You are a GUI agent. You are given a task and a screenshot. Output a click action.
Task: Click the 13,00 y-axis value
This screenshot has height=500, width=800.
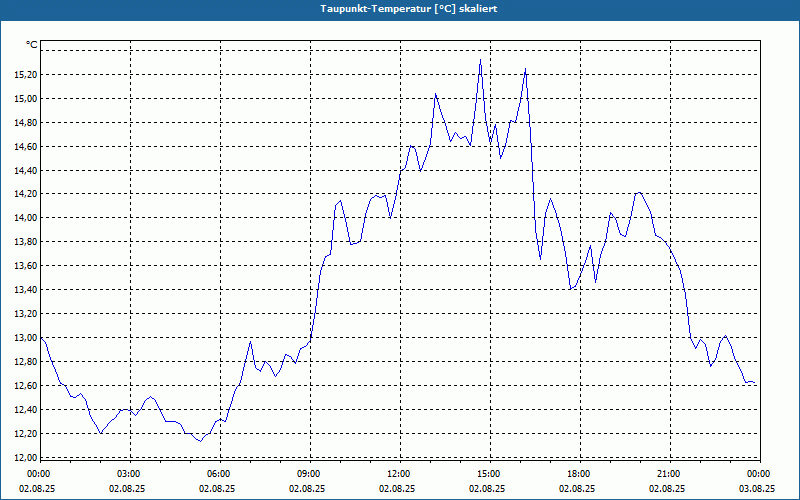pos(26,338)
